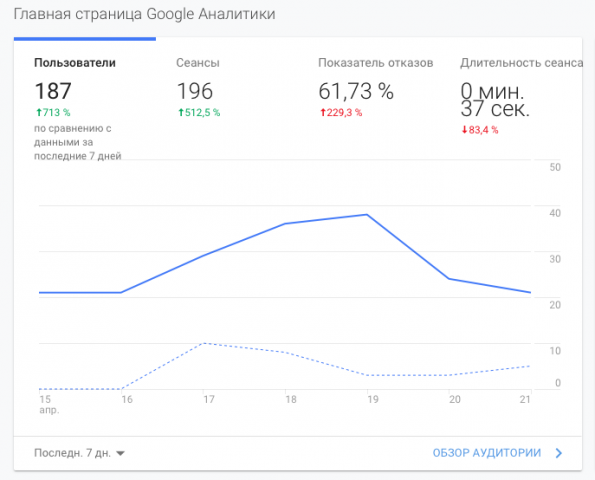Click the ОБЗОР АУДИТОРИИ link
The height and width of the screenshot is (480, 595).
[487, 453]
